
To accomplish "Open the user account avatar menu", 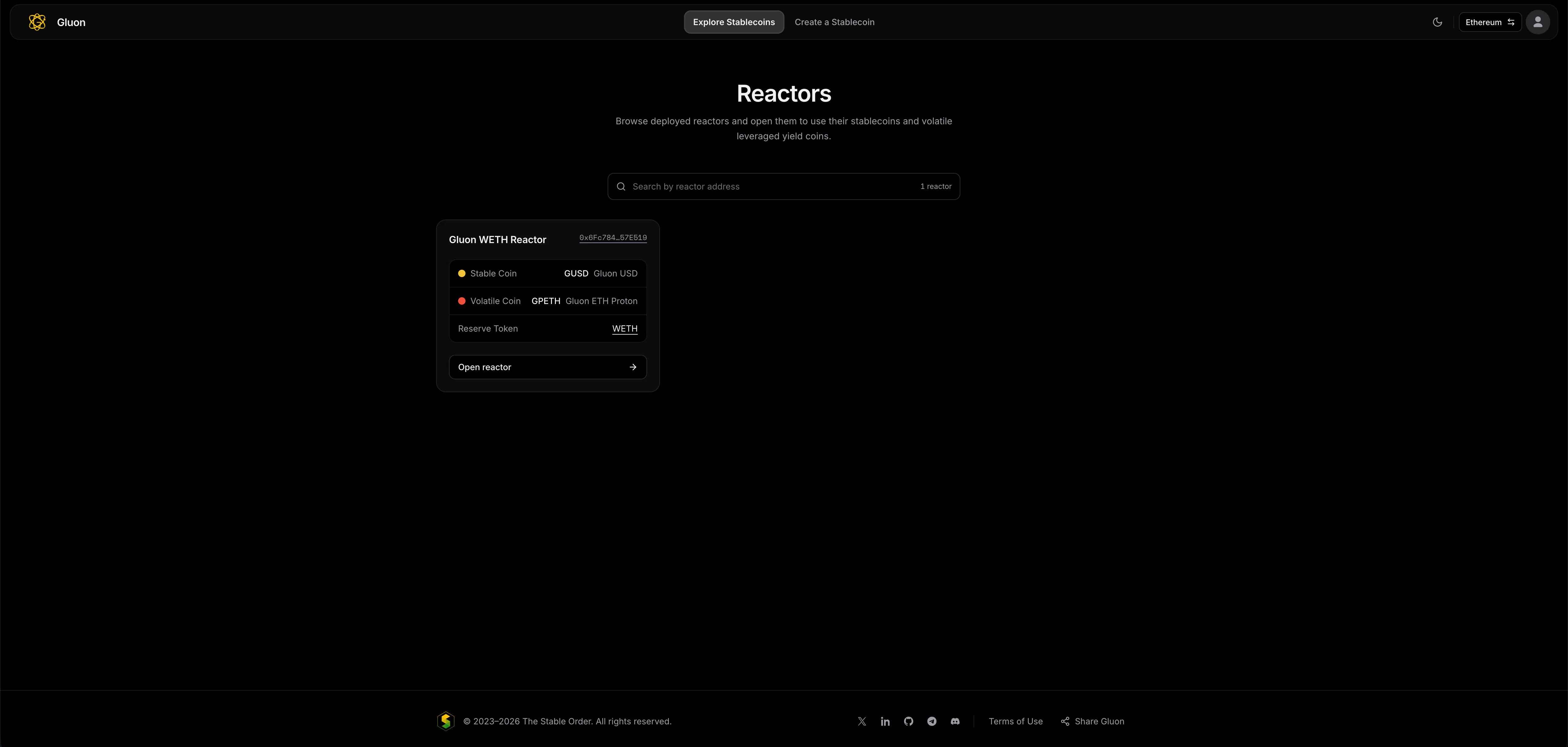I will point(1537,22).
